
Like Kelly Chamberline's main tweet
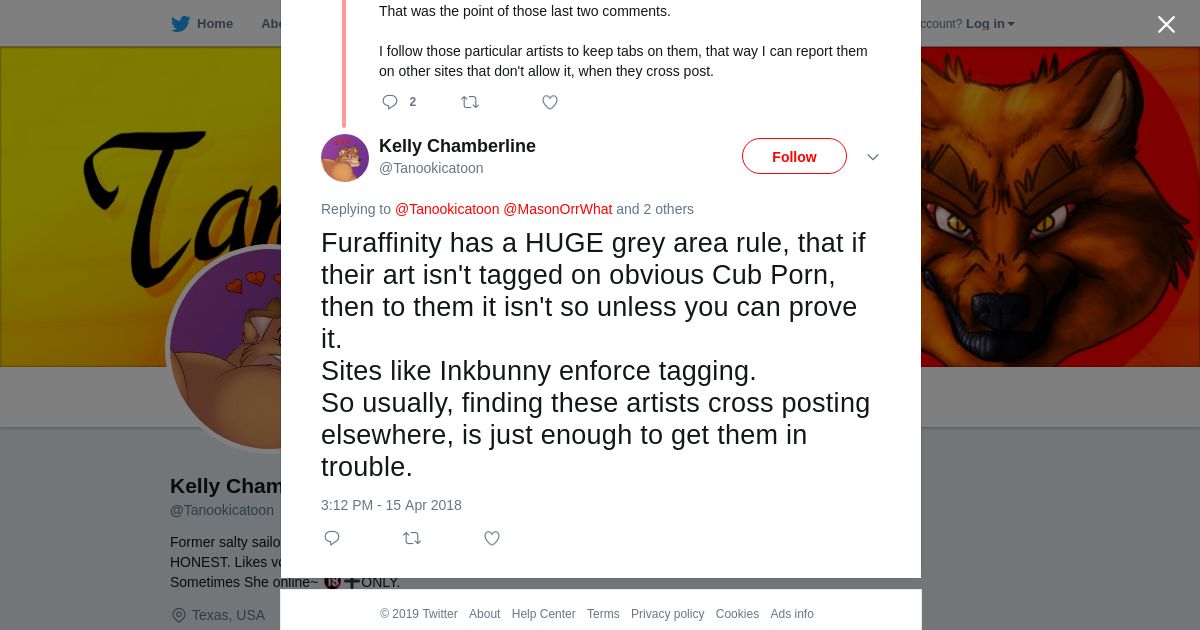(492, 538)
